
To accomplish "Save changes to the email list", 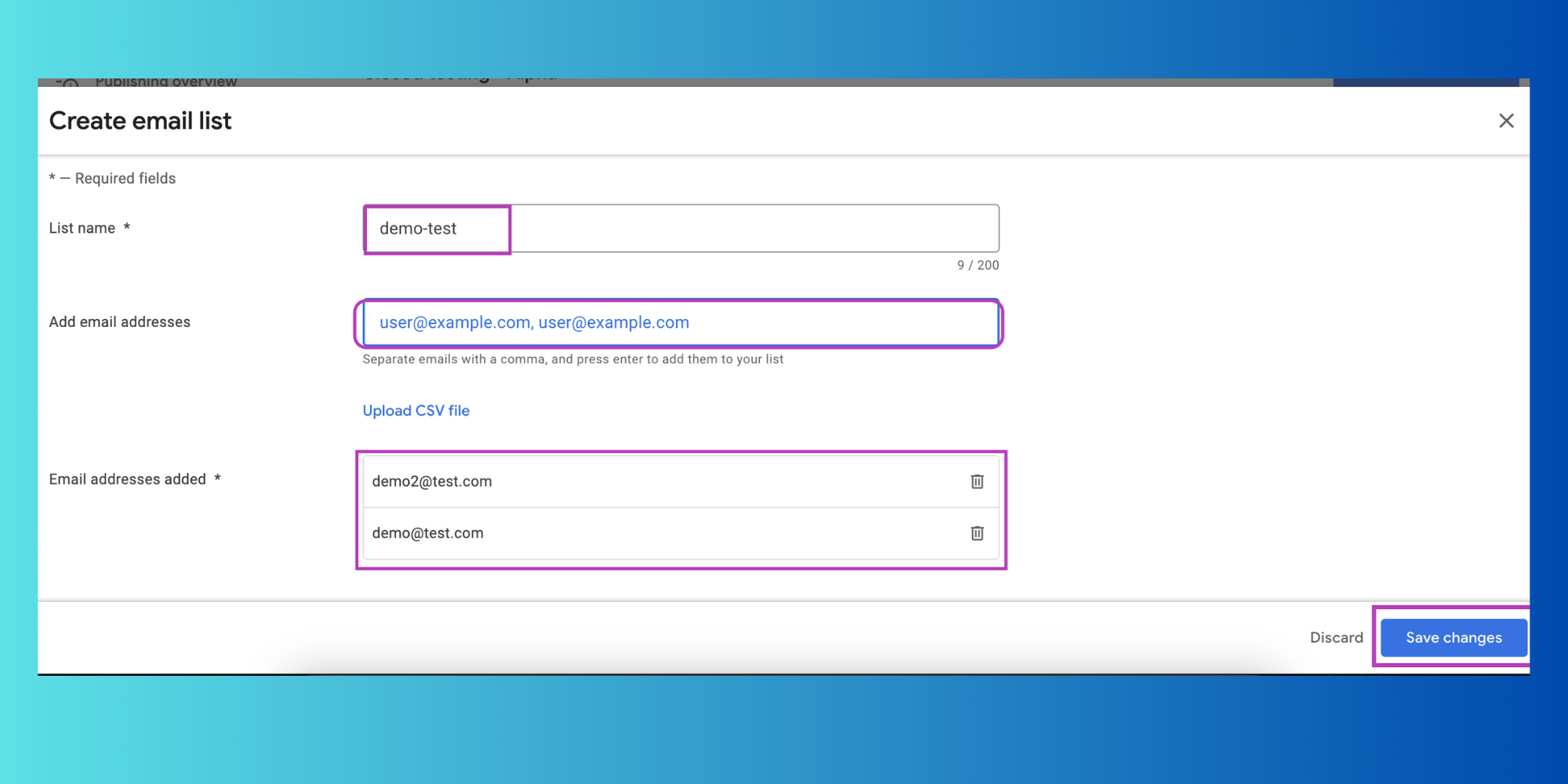I will tap(1454, 637).
